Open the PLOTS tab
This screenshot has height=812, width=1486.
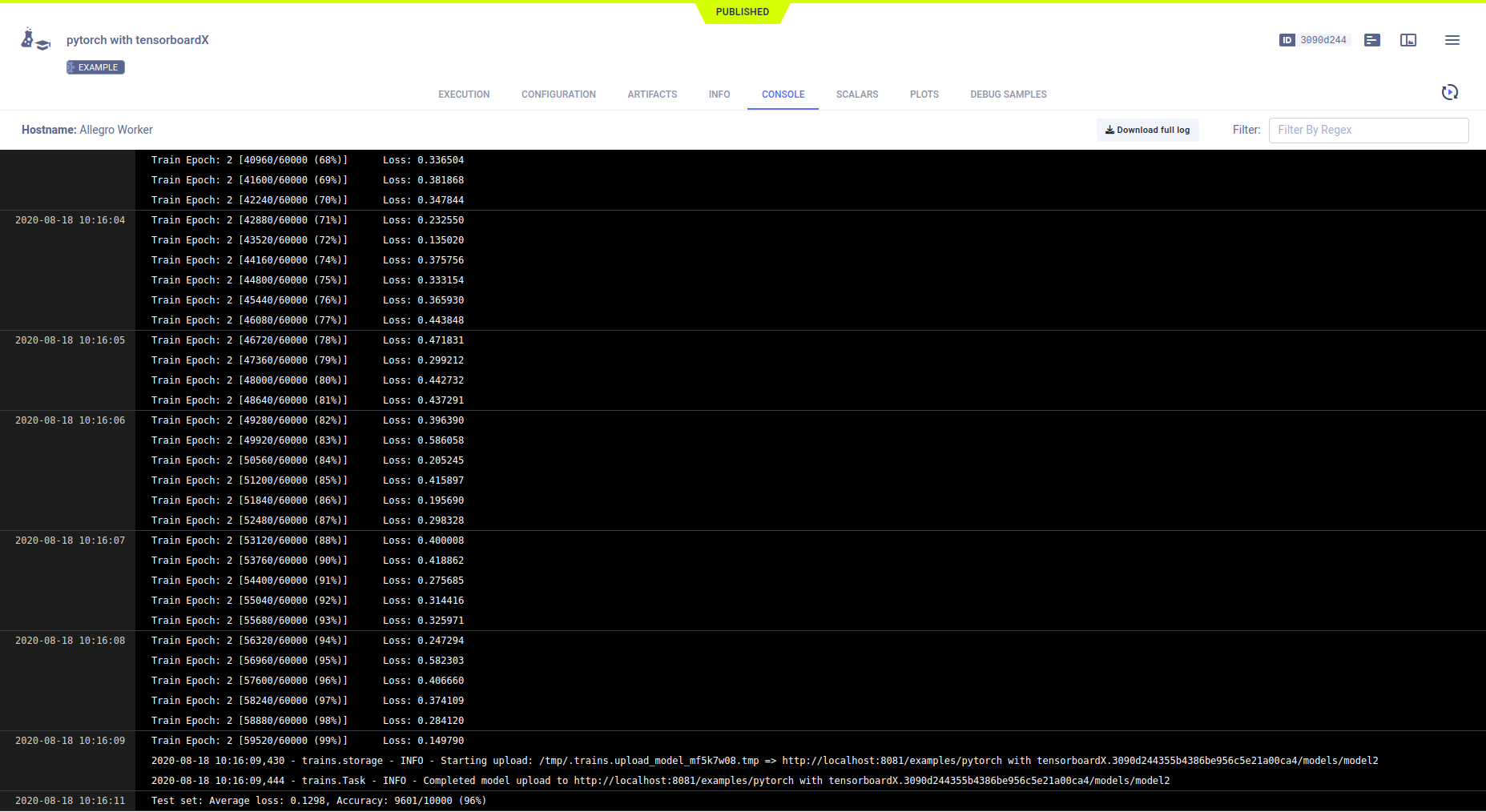click(x=924, y=94)
